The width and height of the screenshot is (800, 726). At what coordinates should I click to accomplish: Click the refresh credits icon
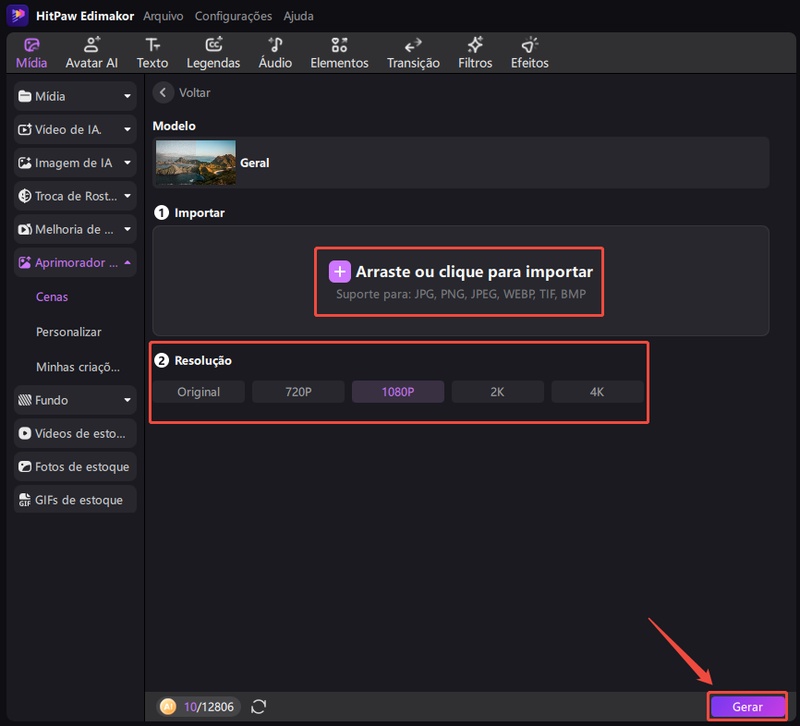[259, 707]
